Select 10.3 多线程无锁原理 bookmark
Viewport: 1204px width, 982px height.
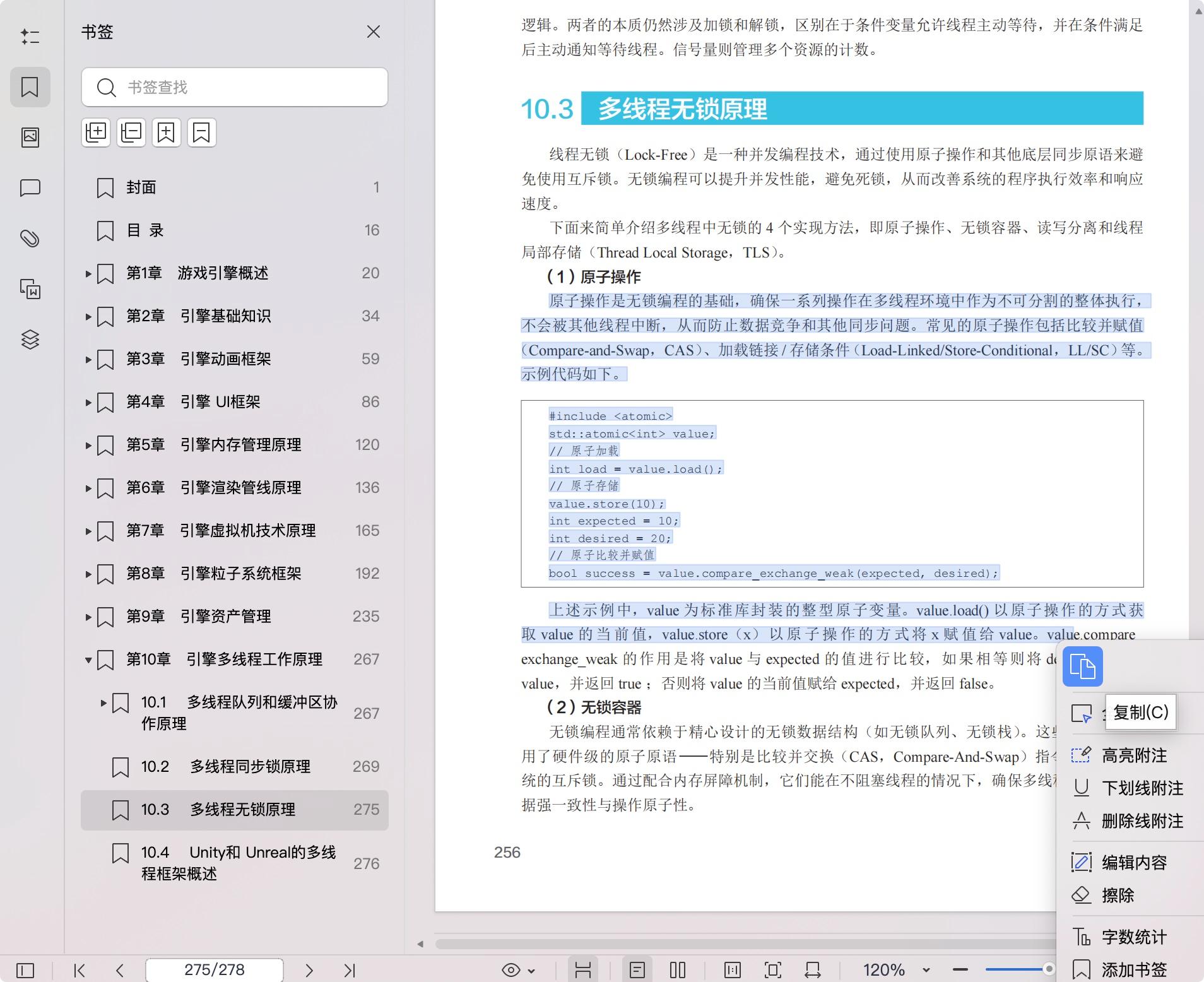[x=235, y=810]
